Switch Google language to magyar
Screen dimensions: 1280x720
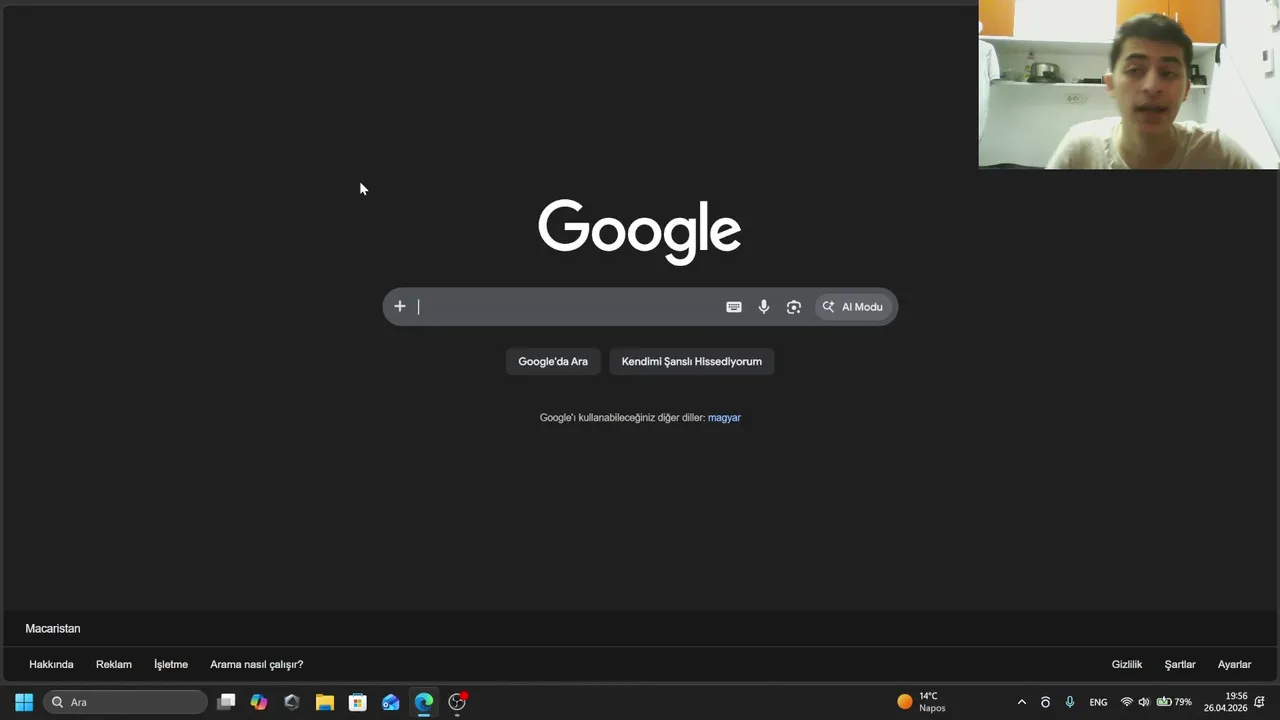[724, 418]
